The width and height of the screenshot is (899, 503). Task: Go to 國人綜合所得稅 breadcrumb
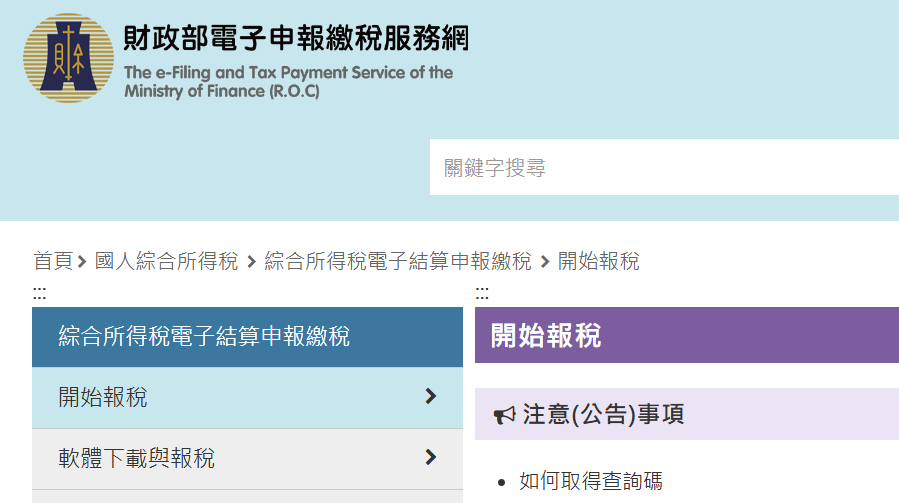(x=166, y=261)
